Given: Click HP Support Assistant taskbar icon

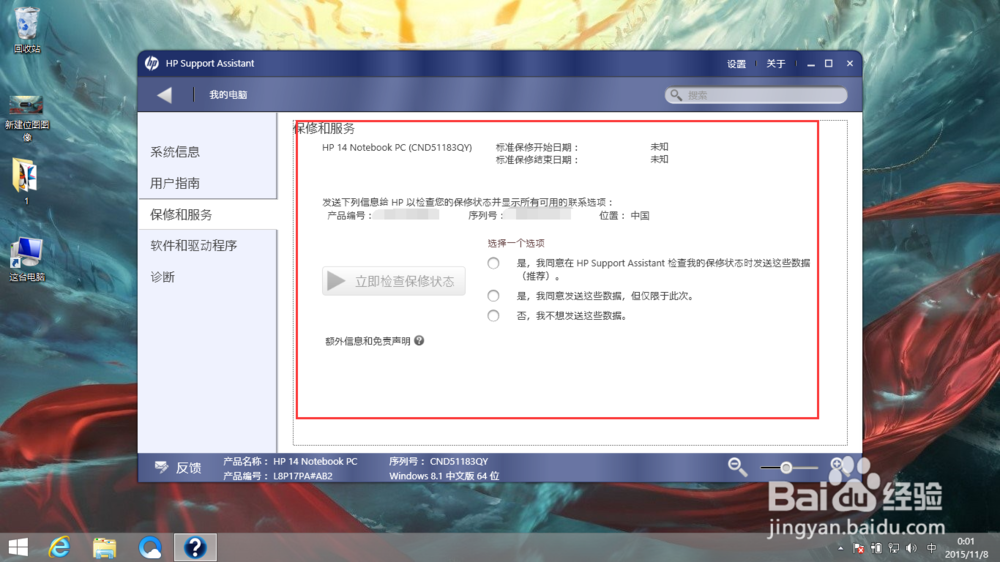Looking at the screenshot, I should pos(195,547).
